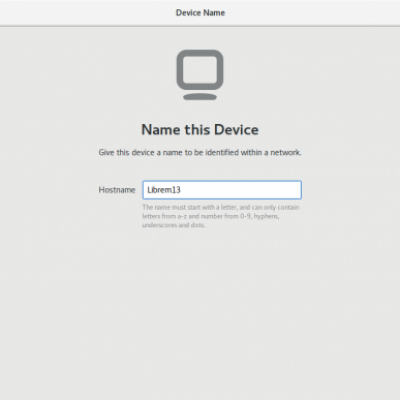Click the monitor stand base of the icon
This screenshot has width=400, height=400.
point(200,97)
